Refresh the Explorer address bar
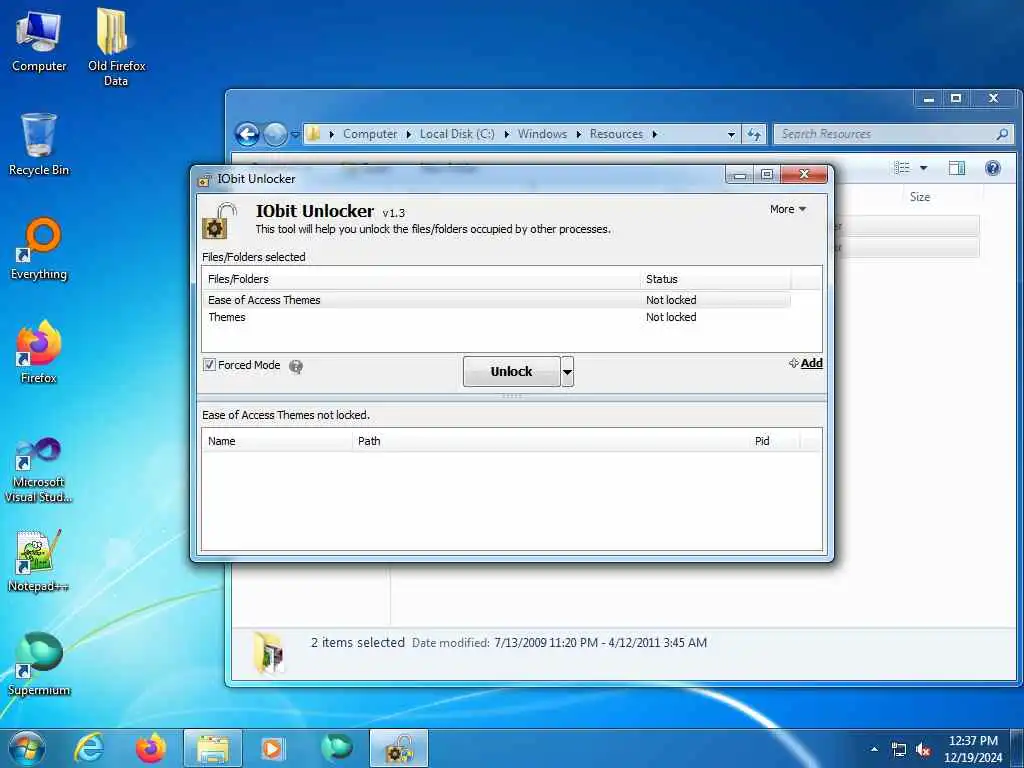Viewport: 1024px width, 768px height. [x=754, y=135]
